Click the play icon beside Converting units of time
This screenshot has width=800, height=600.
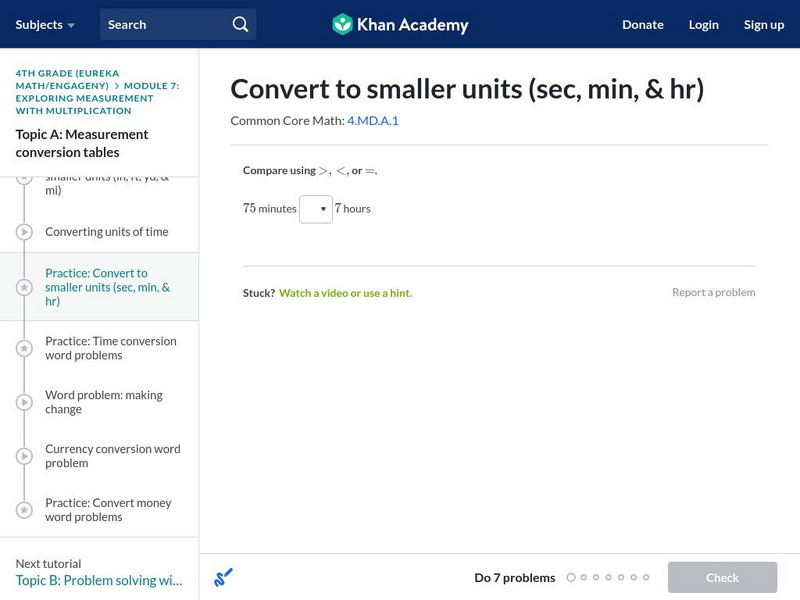[24, 231]
